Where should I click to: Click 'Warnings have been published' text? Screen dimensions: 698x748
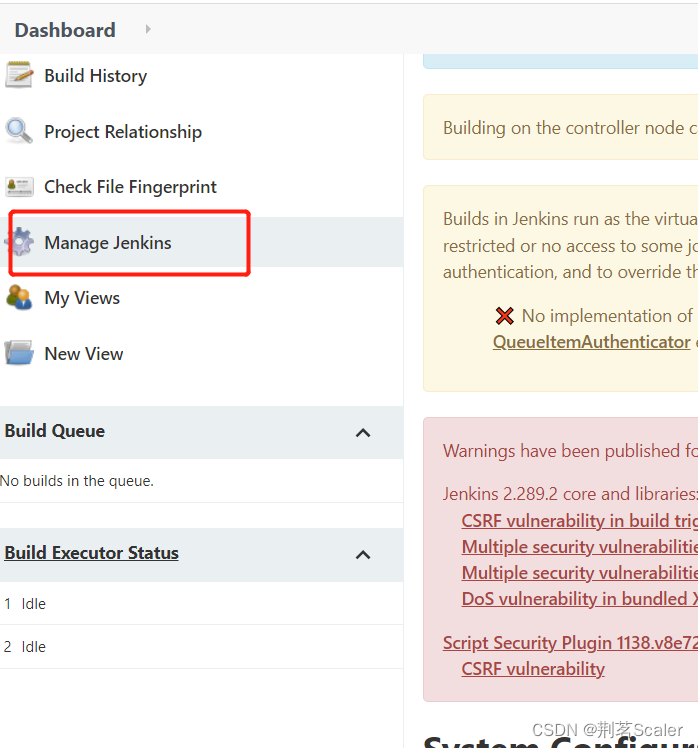click(x=570, y=451)
